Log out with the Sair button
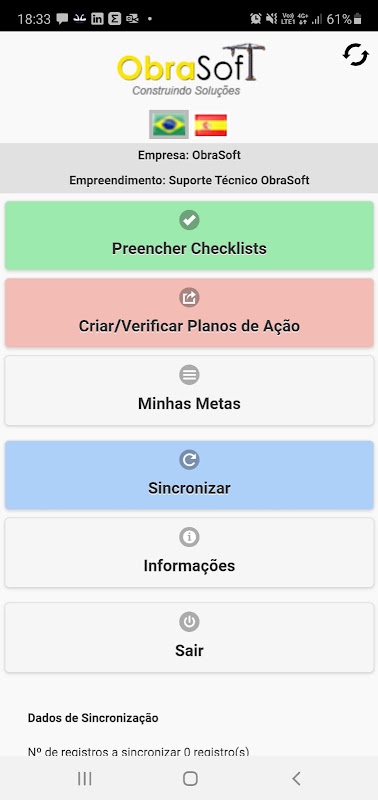 coord(189,637)
